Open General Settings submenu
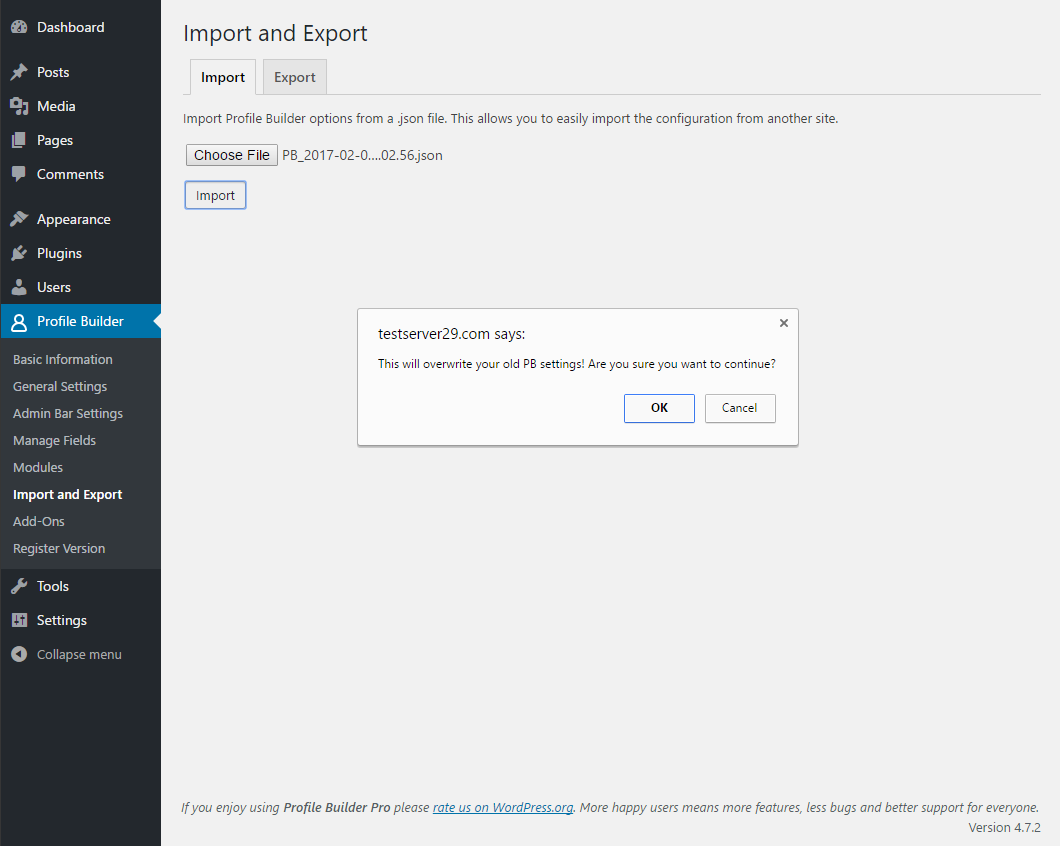The height and width of the screenshot is (846, 1060). 60,386
